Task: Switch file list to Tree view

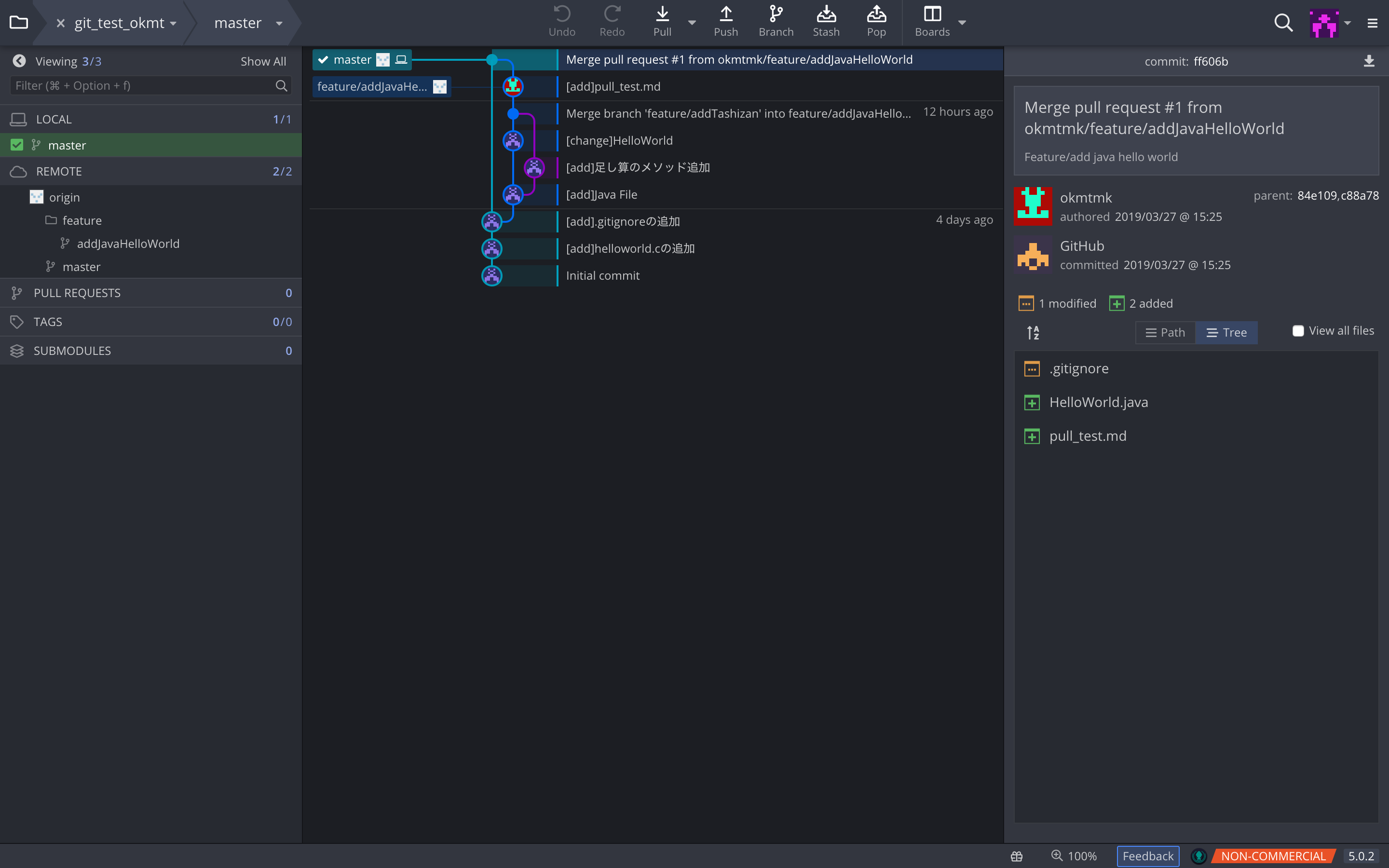Action: click(x=1226, y=332)
